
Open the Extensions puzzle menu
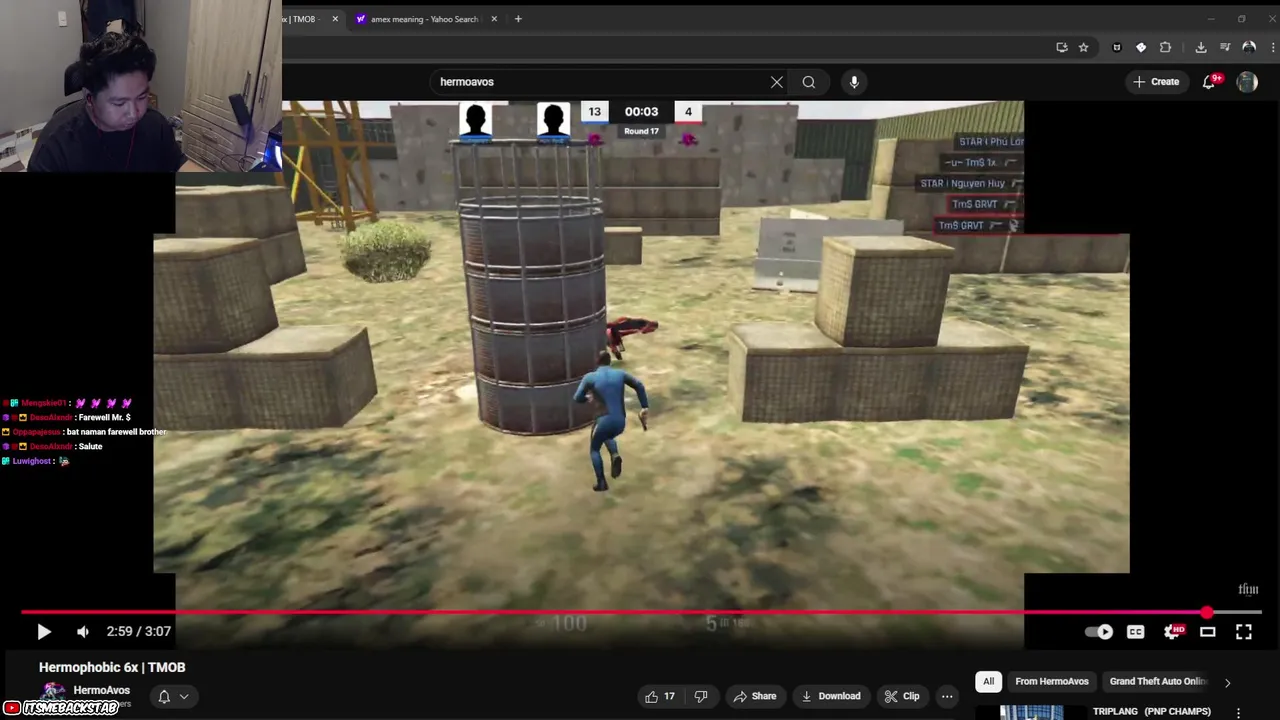[1165, 47]
